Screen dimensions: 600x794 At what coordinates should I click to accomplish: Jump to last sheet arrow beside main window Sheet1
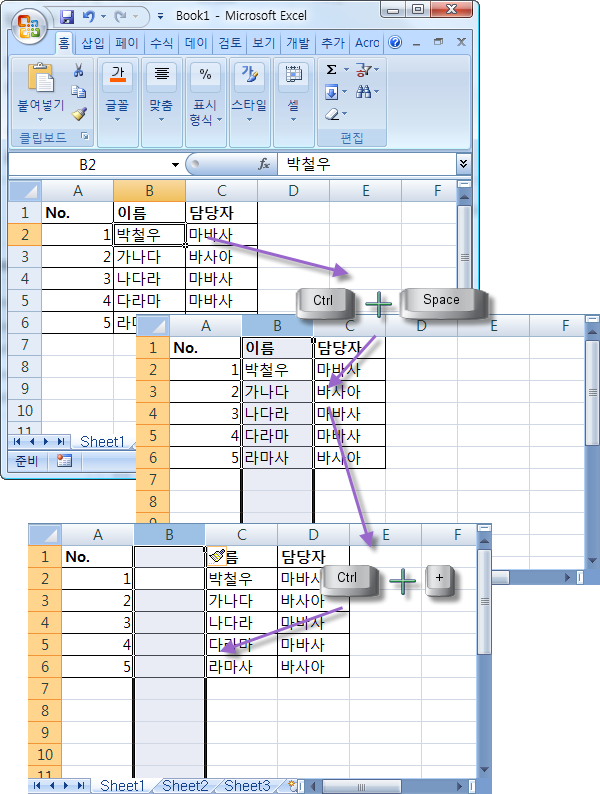click(61, 442)
